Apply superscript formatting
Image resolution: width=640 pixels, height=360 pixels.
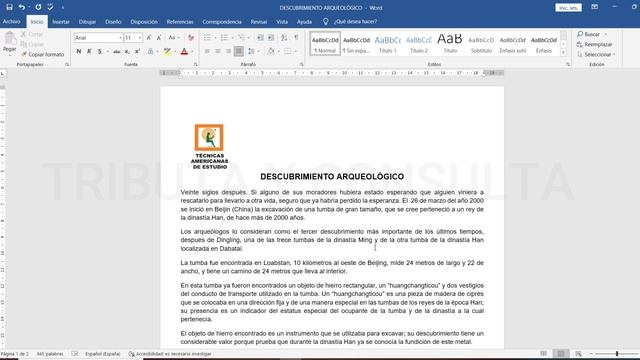[x=138, y=51]
